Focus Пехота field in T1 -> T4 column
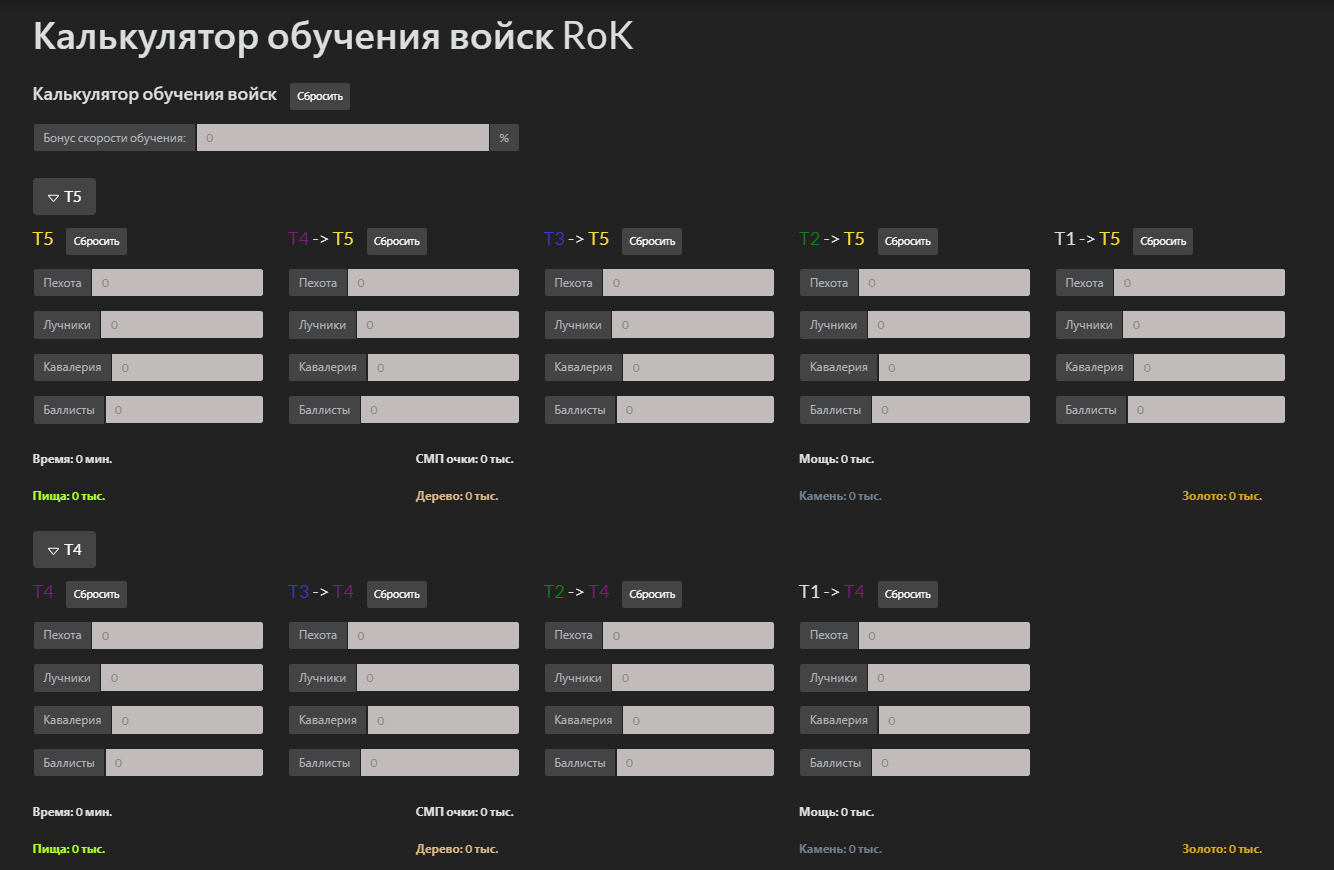This screenshot has height=870, width=1334. click(944, 635)
